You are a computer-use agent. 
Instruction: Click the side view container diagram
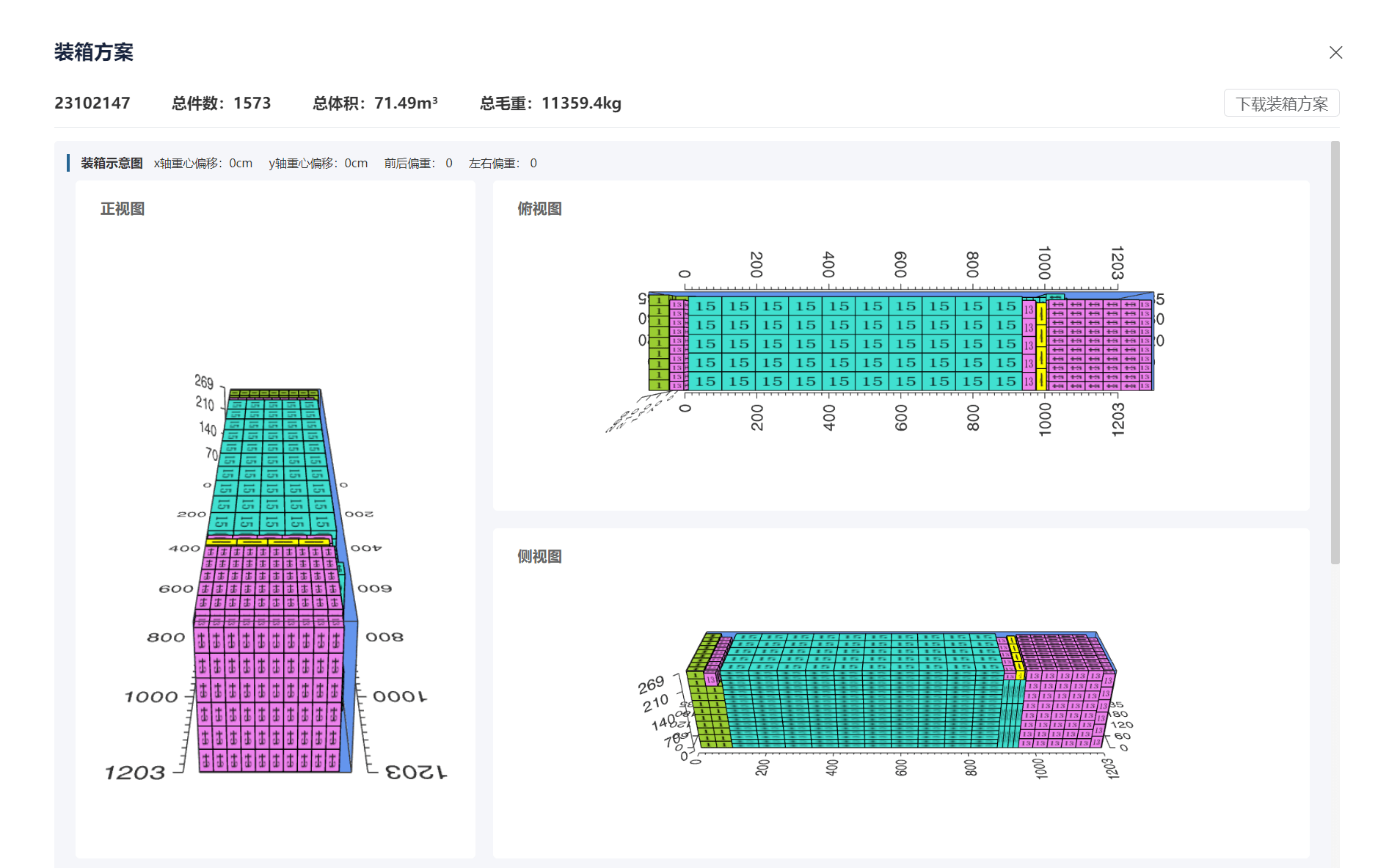[885, 704]
